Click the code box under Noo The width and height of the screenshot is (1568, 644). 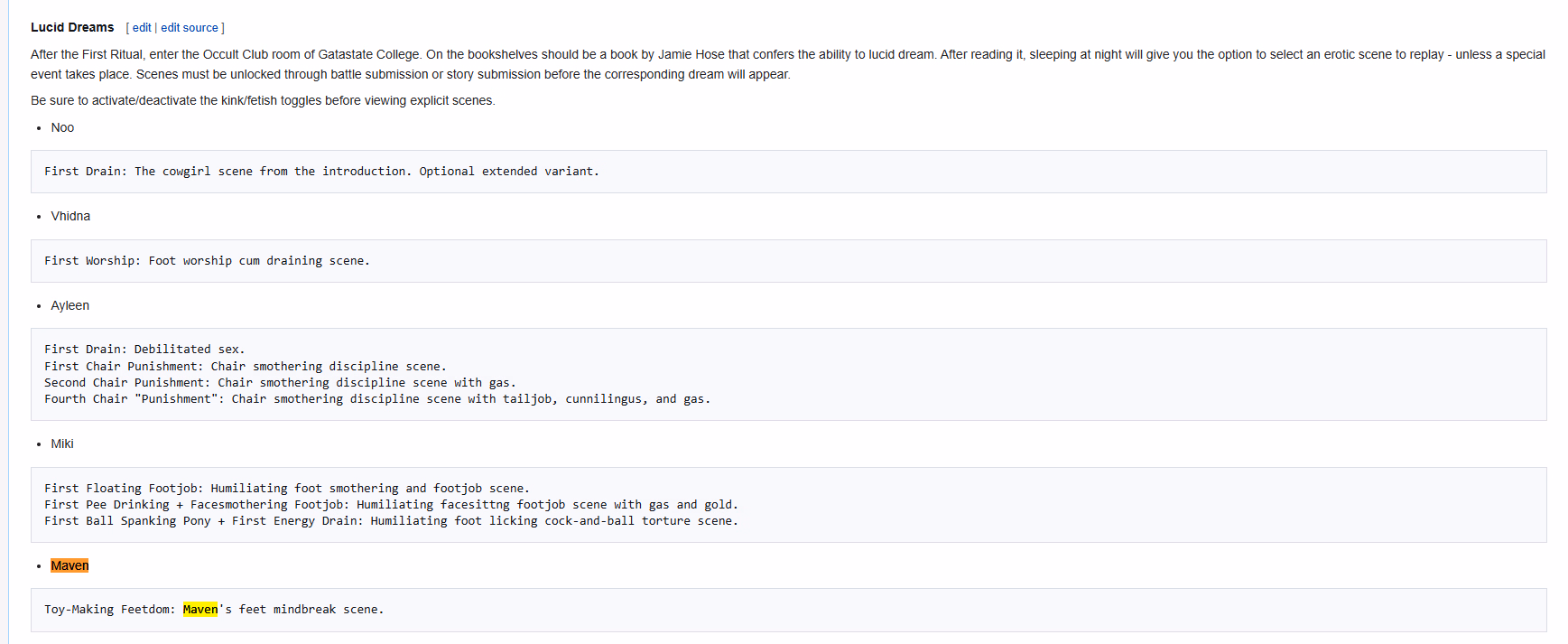[321, 172]
